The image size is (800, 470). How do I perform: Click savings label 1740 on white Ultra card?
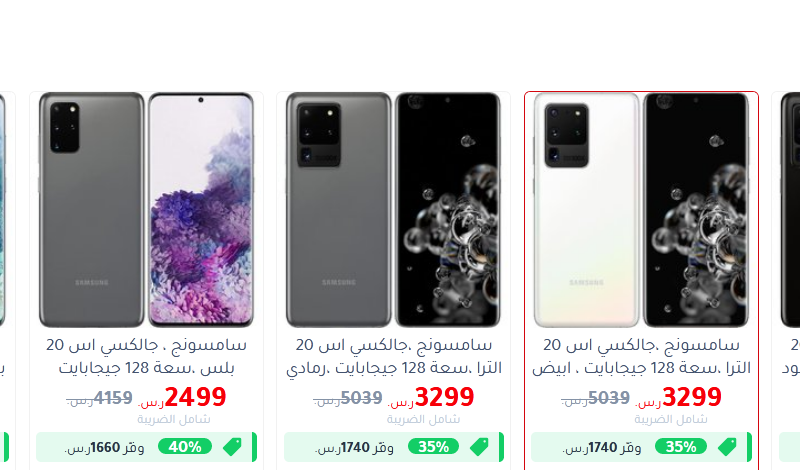tap(602, 448)
